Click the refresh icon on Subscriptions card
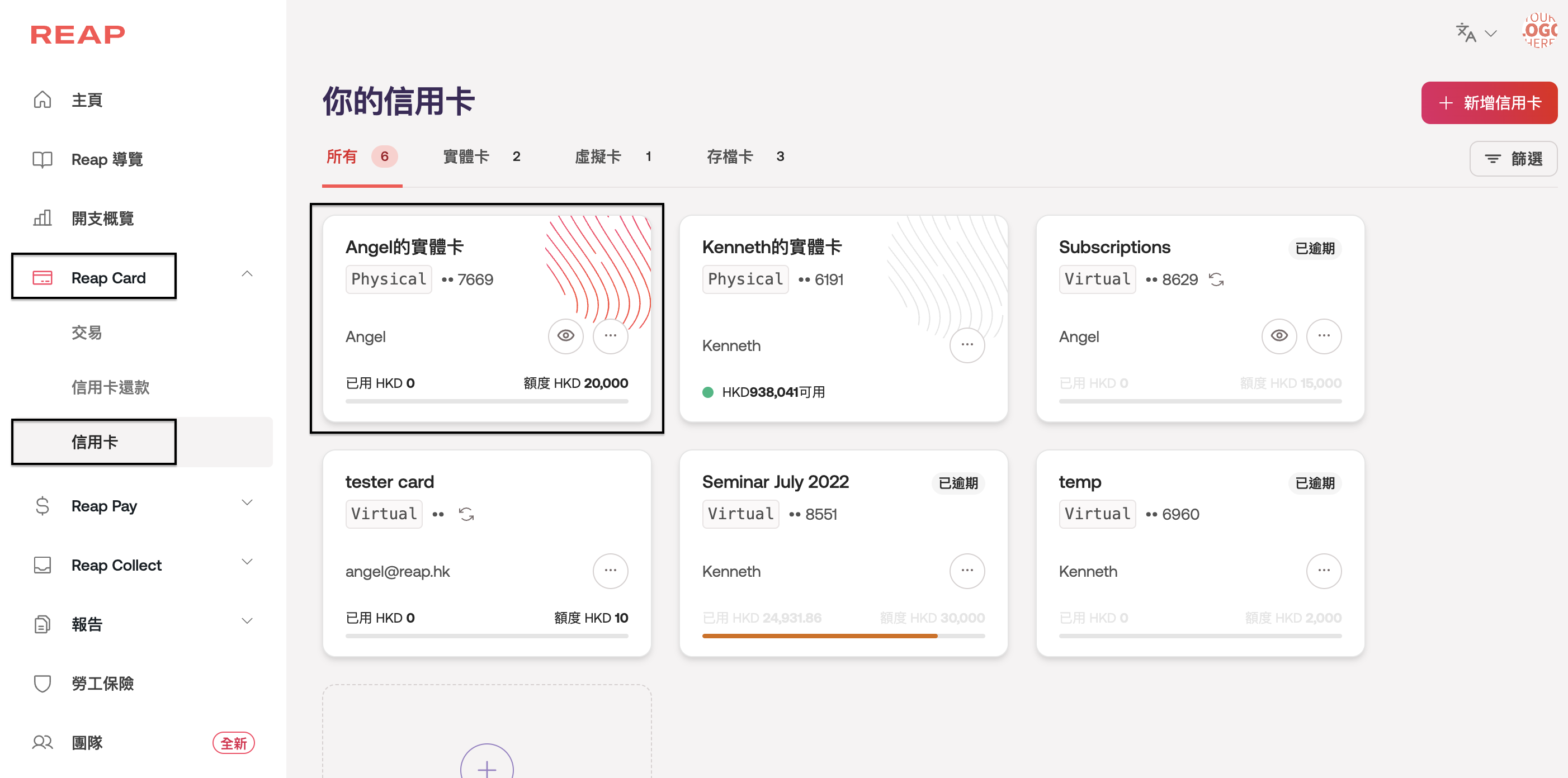This screenshot has height=778, width=1568. click(1216, 280)
